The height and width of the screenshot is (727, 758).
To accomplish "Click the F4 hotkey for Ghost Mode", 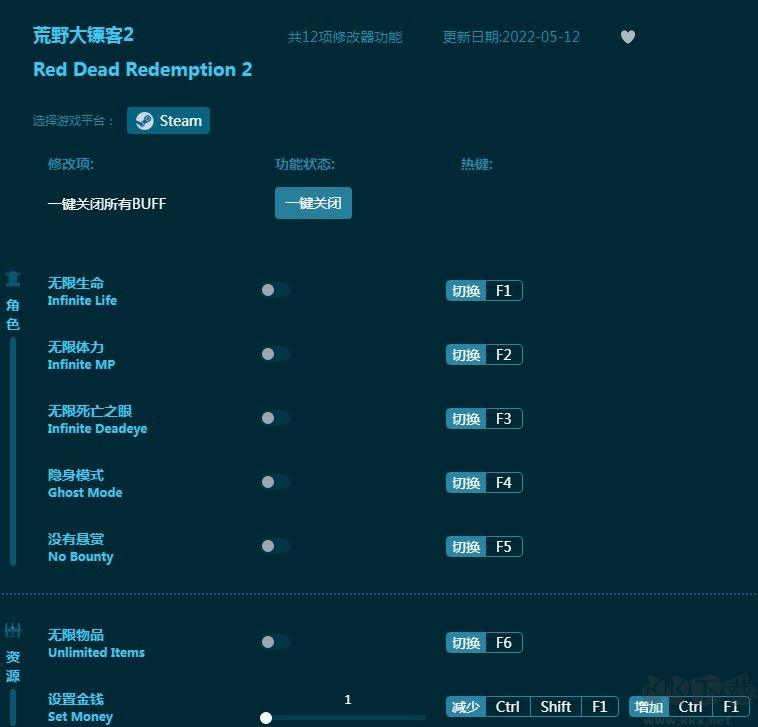I will pos(504,482).
